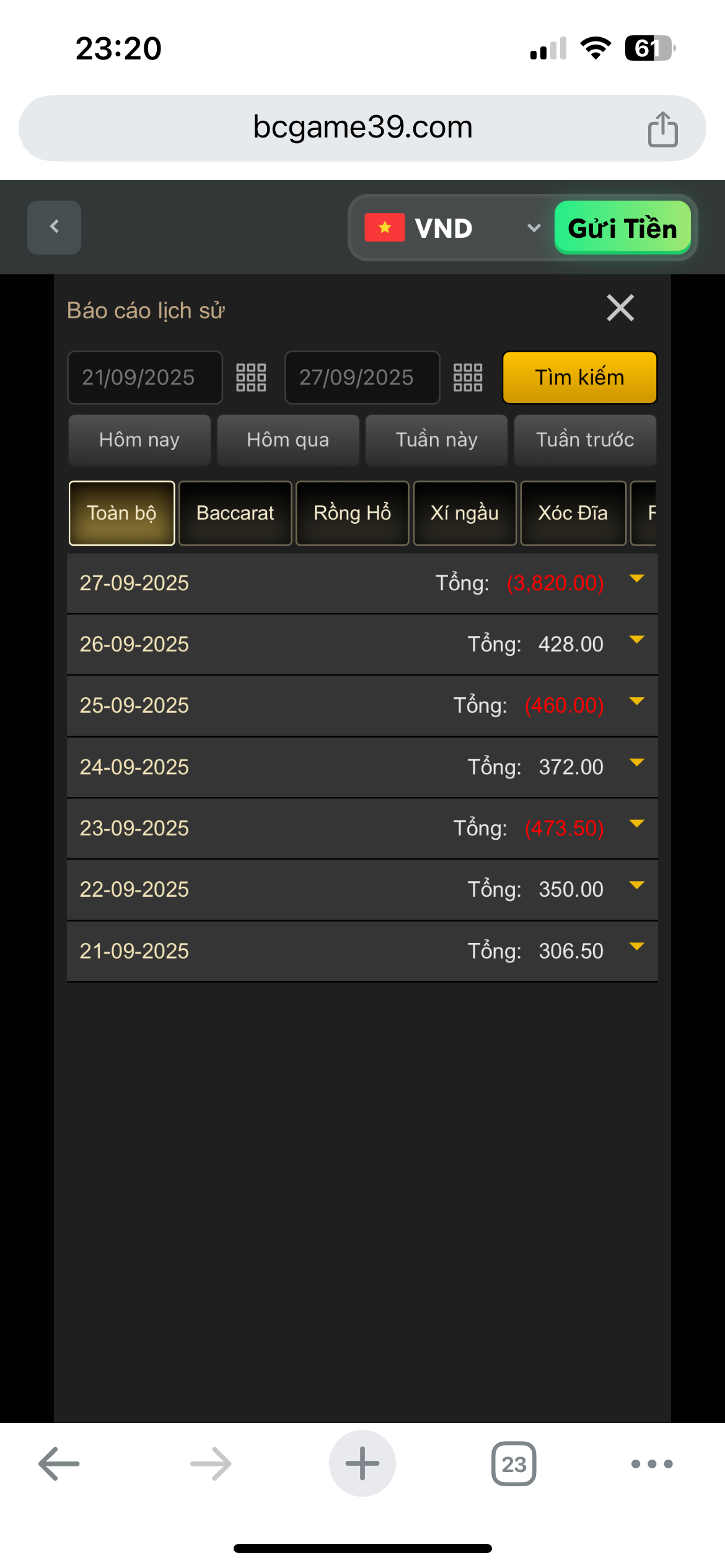The image size is (725, 1568).
Task: Expand the 27-09-2025 report row
Action: point(636,579)
